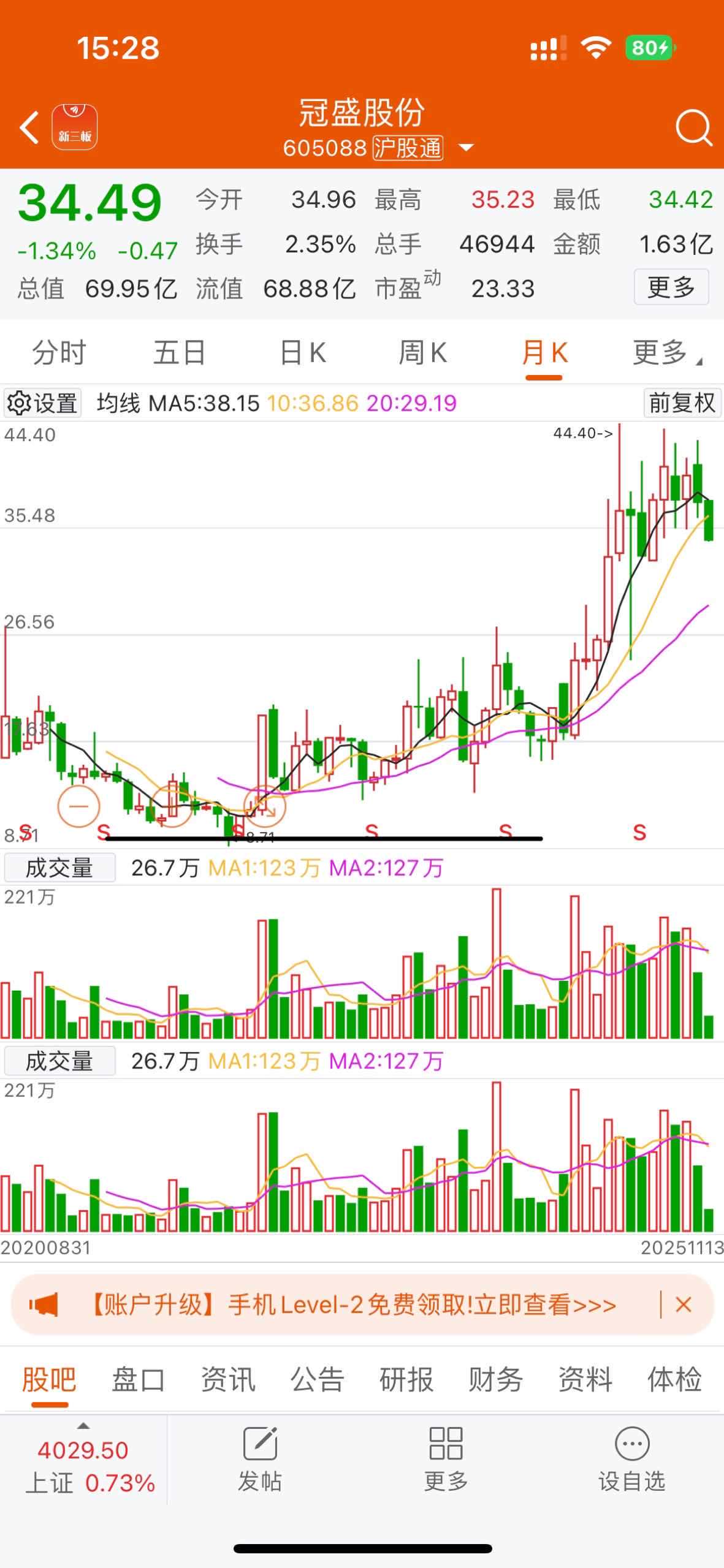724x1568 pixels.
Task: Open the 股吧 tab
Action: pyautogui.click(x=49, y=1380)
